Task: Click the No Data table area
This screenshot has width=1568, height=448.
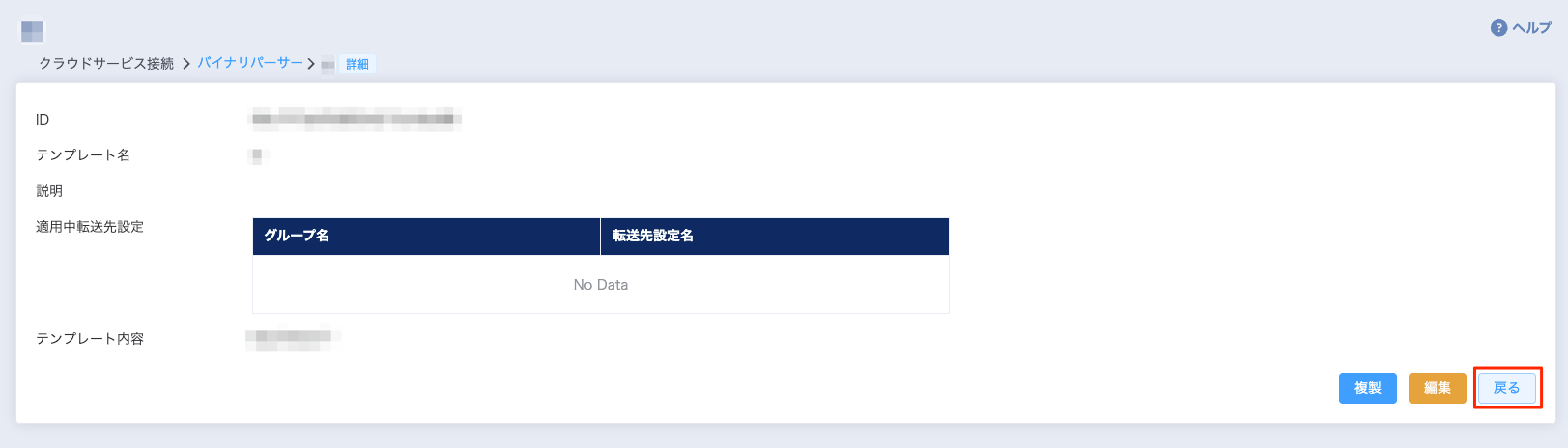Action: coord(600,285)
